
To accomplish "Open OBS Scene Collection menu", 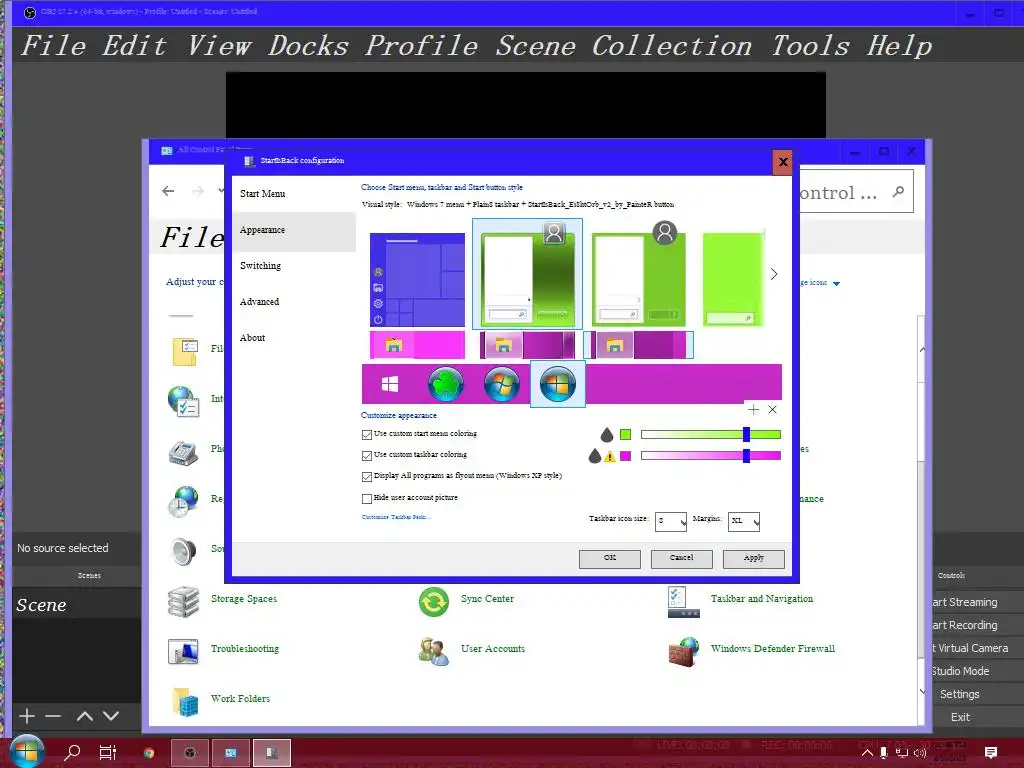I will point(623,46).
